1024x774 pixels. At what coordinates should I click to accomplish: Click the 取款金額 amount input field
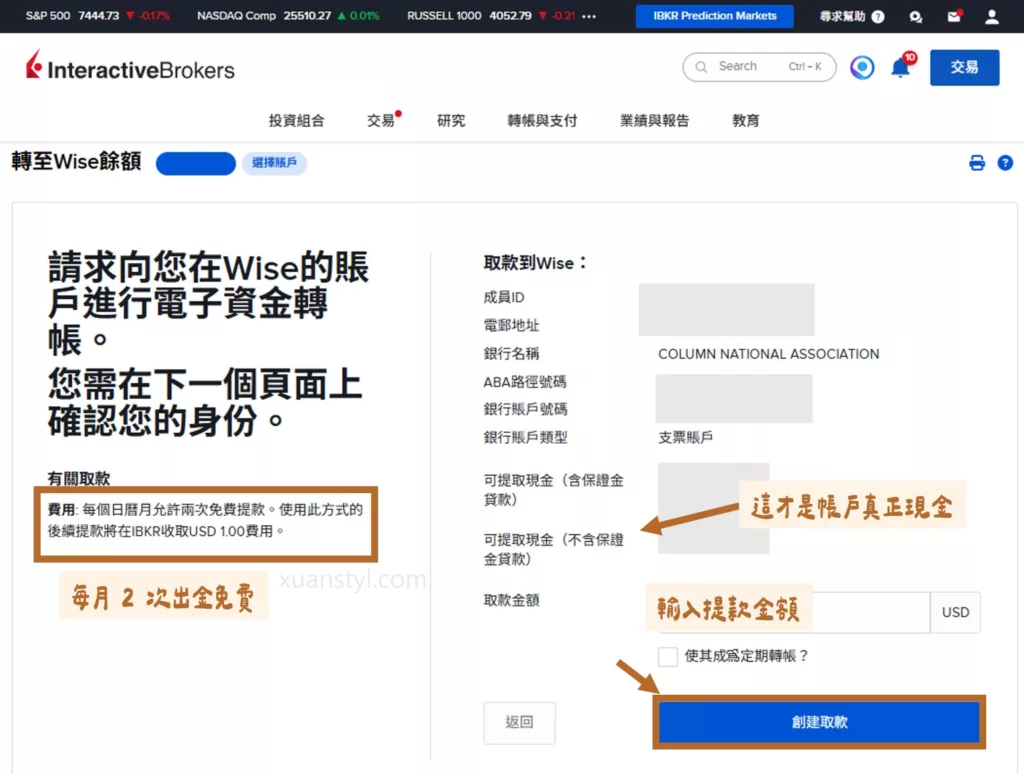coord(793,612)
